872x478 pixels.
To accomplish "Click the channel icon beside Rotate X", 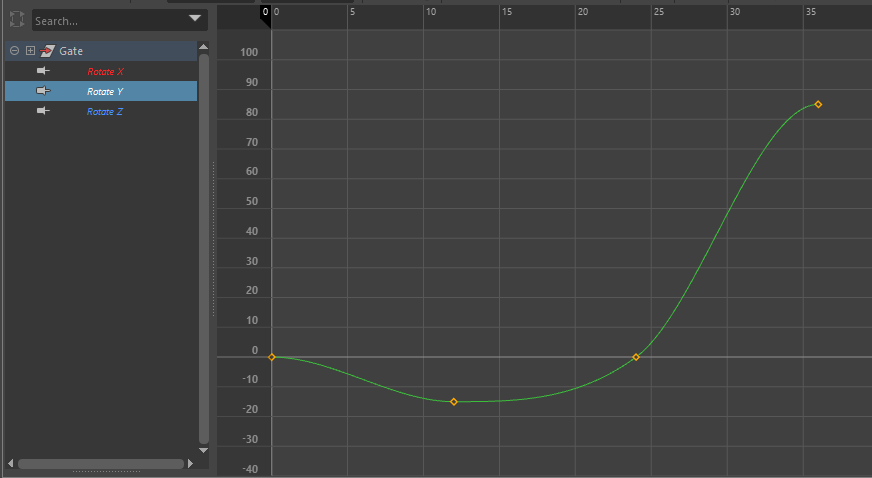I will (x=43, y=71).
